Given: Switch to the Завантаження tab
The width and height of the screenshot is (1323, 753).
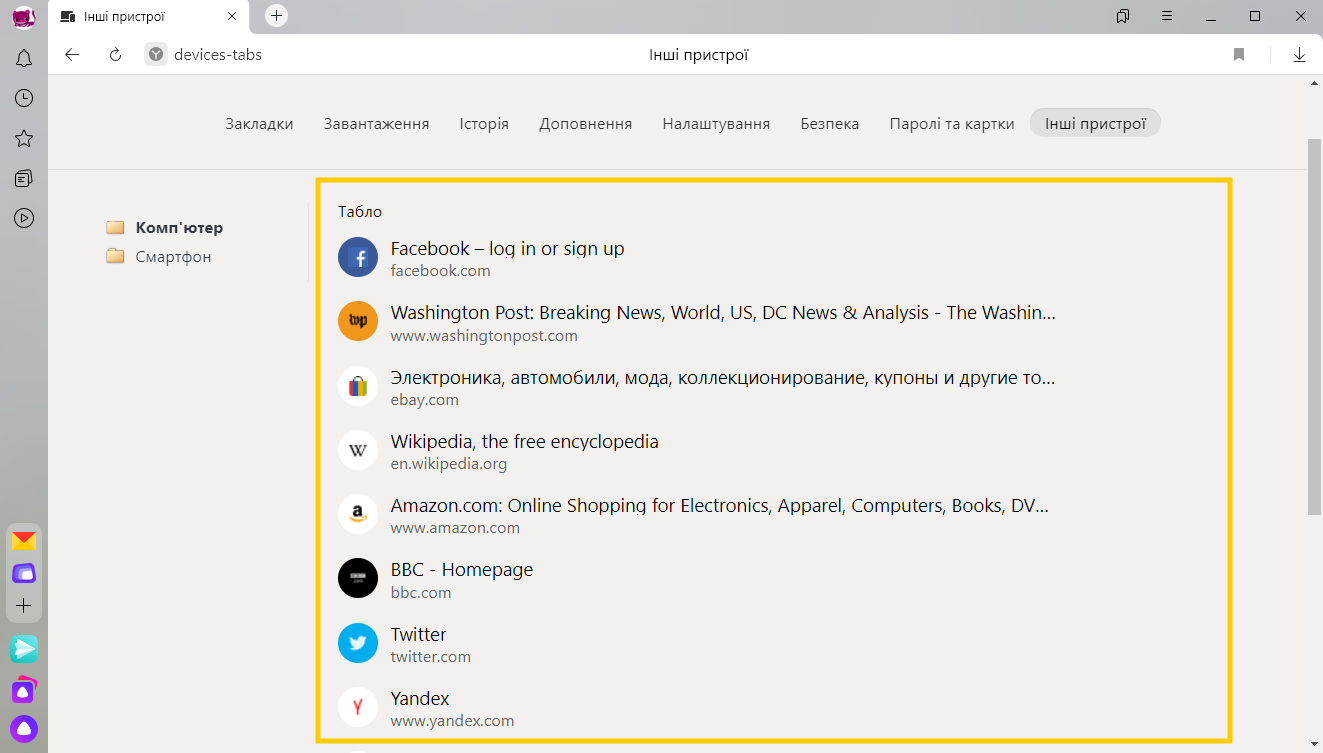Looking at the screenshot, I should pyautogui.click(x=376, y=124).
